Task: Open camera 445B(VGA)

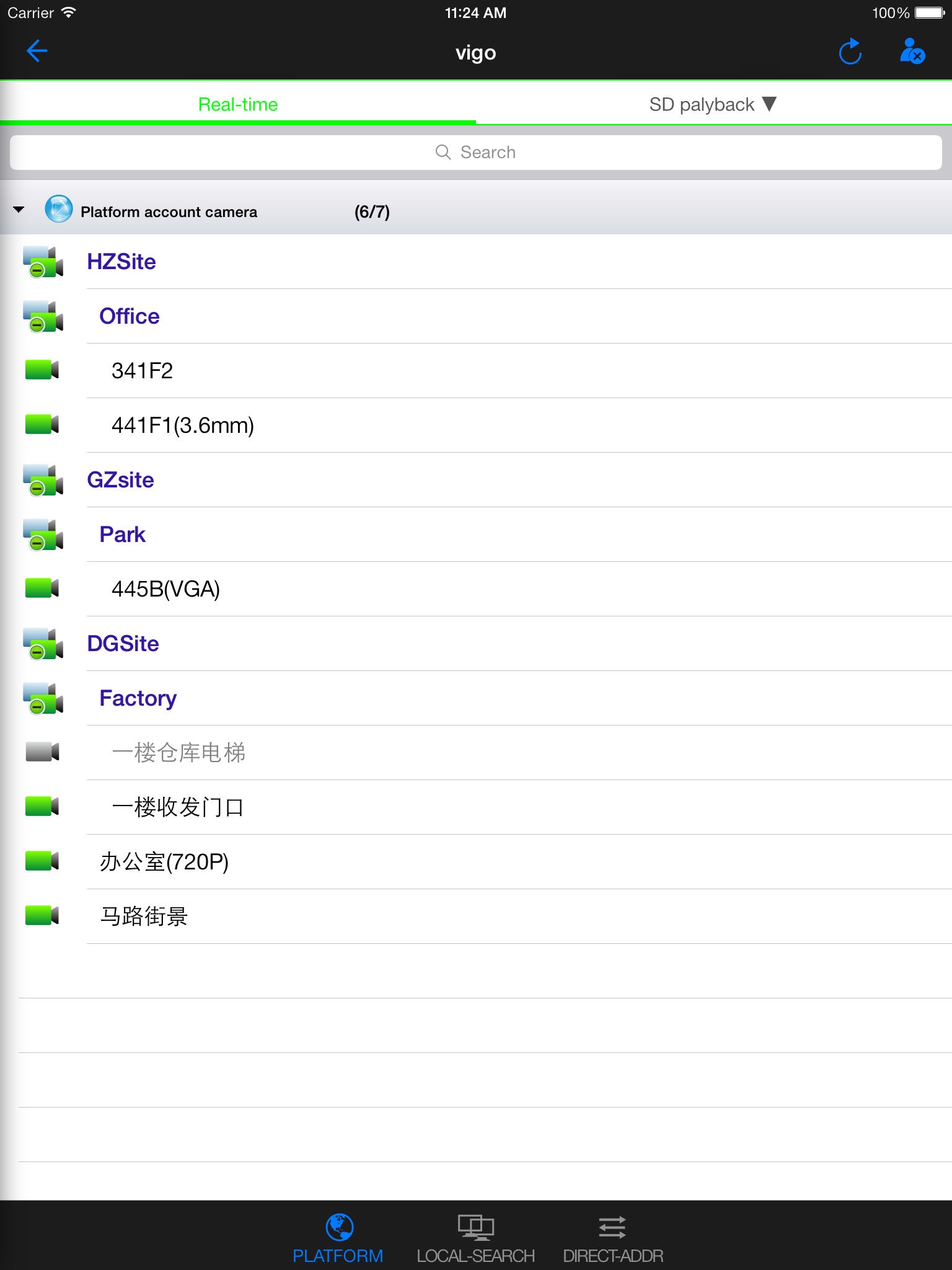Action: pos(476,589)
